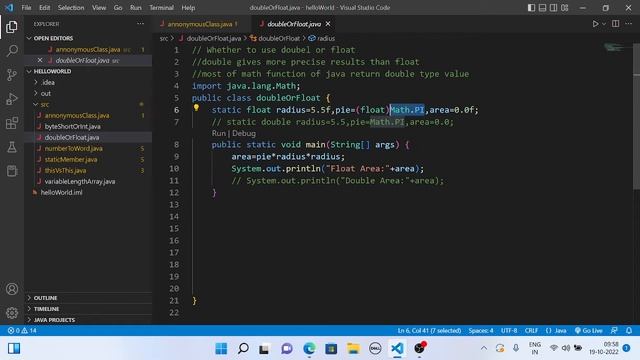Screen dimensions: 640x360
Task: Open the Run and Debug view
Action: point(12,99)
